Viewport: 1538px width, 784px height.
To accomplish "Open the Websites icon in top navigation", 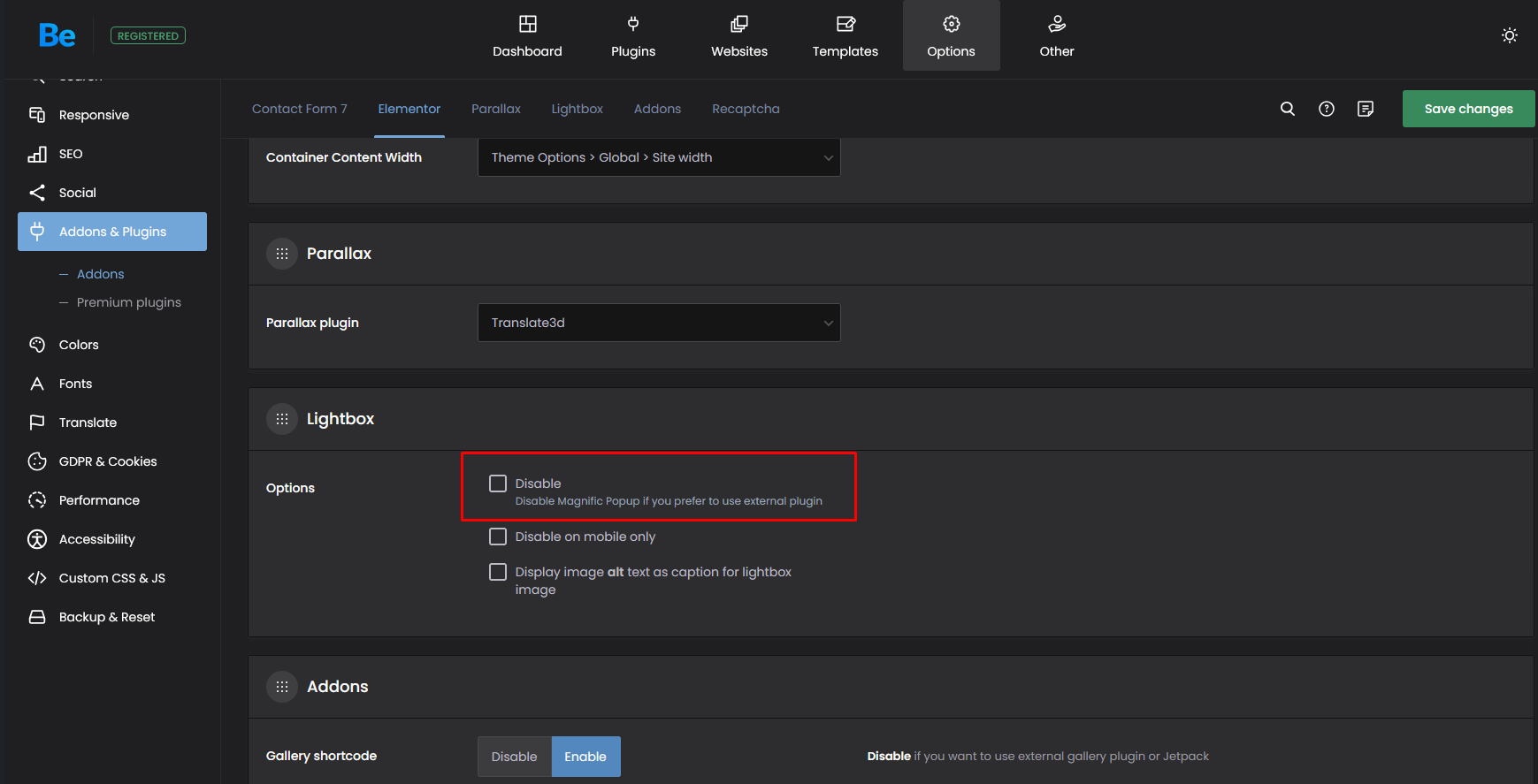I will point(739,24).
